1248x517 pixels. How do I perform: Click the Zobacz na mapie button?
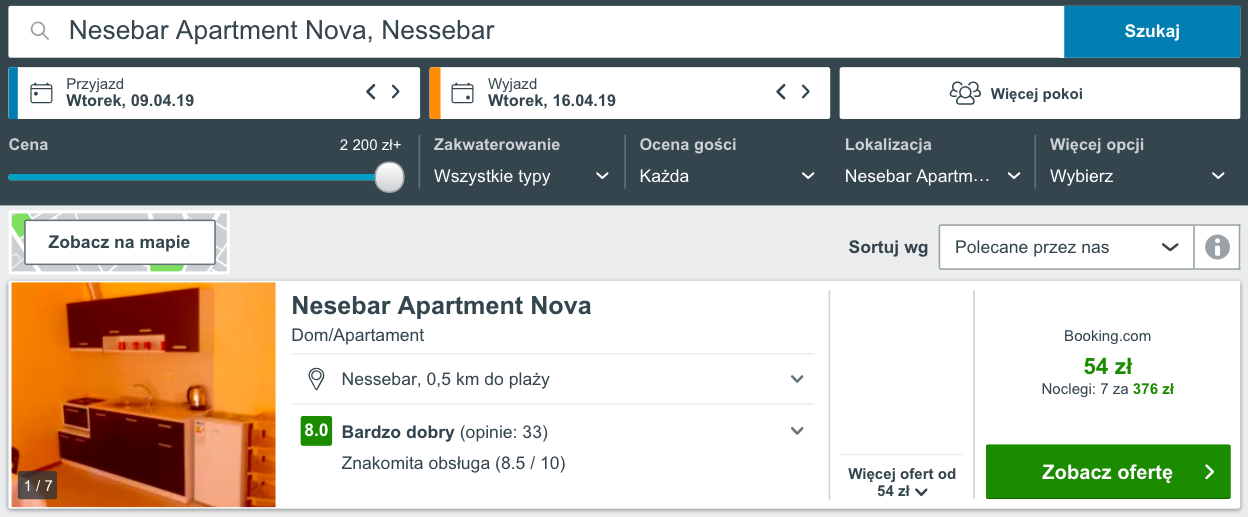pyautogui.click(x=120, y=242)
